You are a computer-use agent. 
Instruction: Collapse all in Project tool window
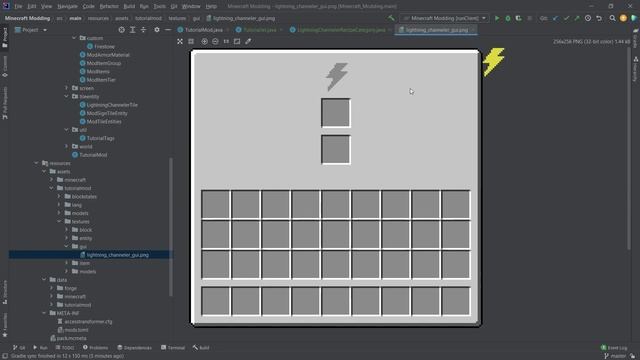[144, 30]
